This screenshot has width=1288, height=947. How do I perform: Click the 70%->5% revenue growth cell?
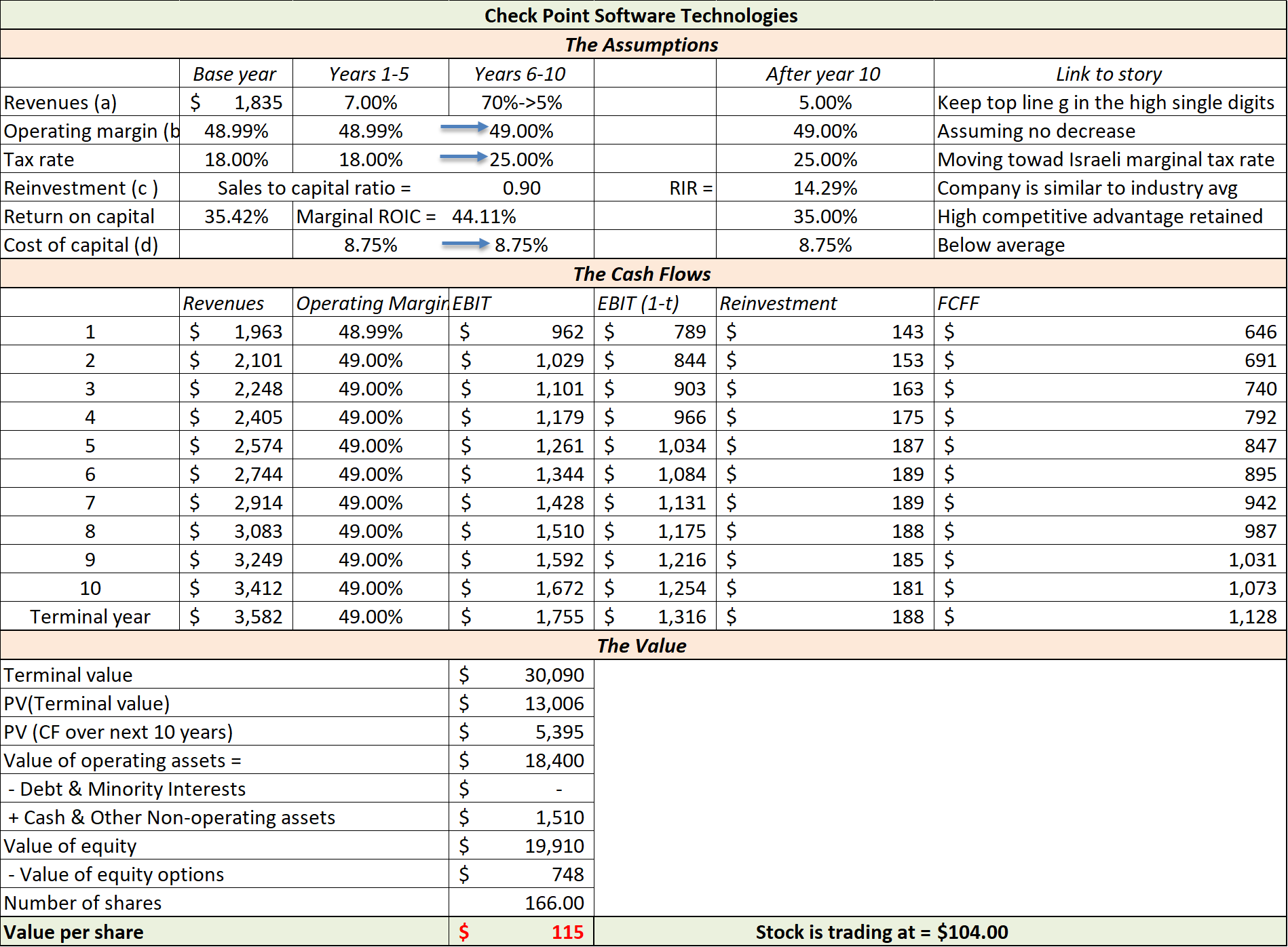(521, 102)
